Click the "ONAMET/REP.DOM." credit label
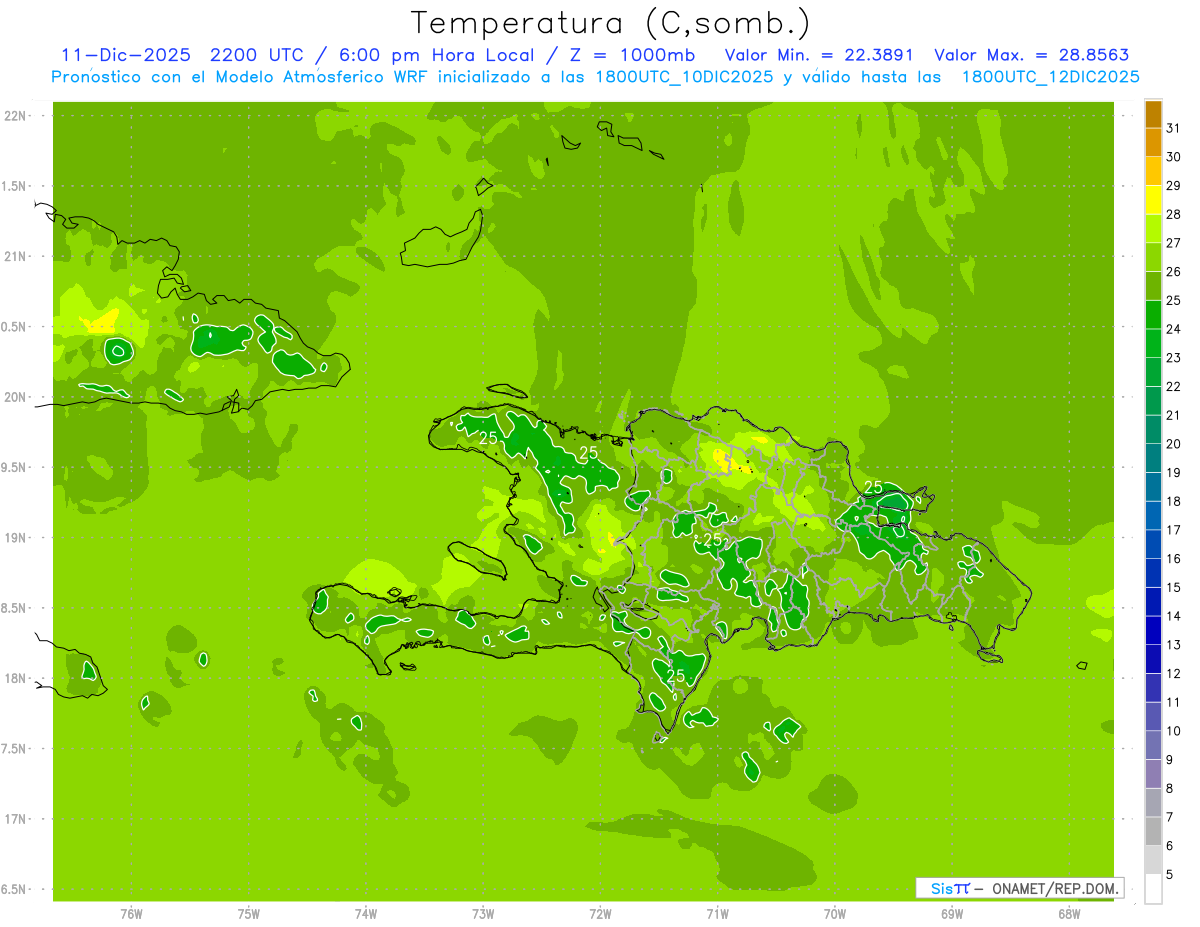Viewport: 1200px width, 927px height. click(1055, 888)
